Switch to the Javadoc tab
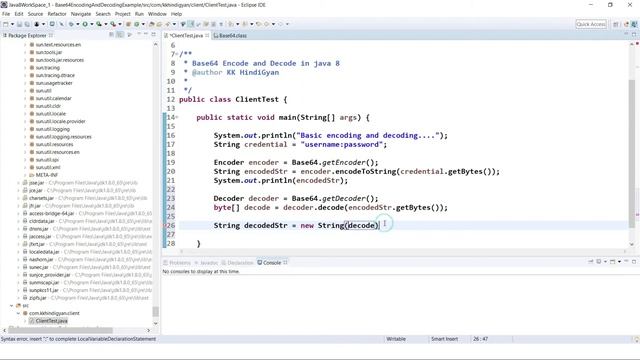Image resolution: width=640 pixels, height=360 pixels. pyautogui.click(x=206, y=262)
